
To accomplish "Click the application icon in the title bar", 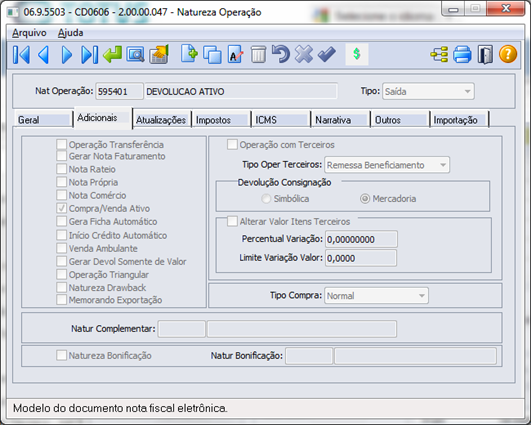I will click(x=13, y=12).
